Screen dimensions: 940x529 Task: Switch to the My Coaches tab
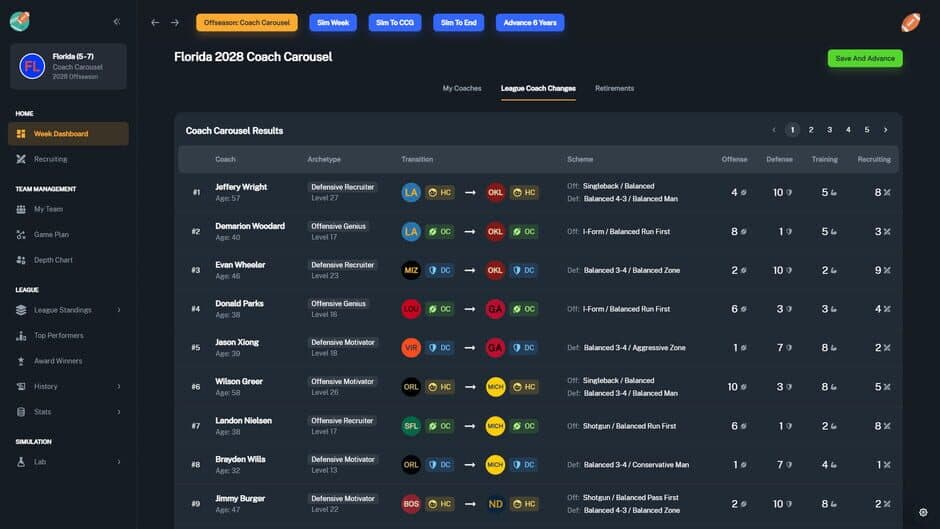click(462, 88)
